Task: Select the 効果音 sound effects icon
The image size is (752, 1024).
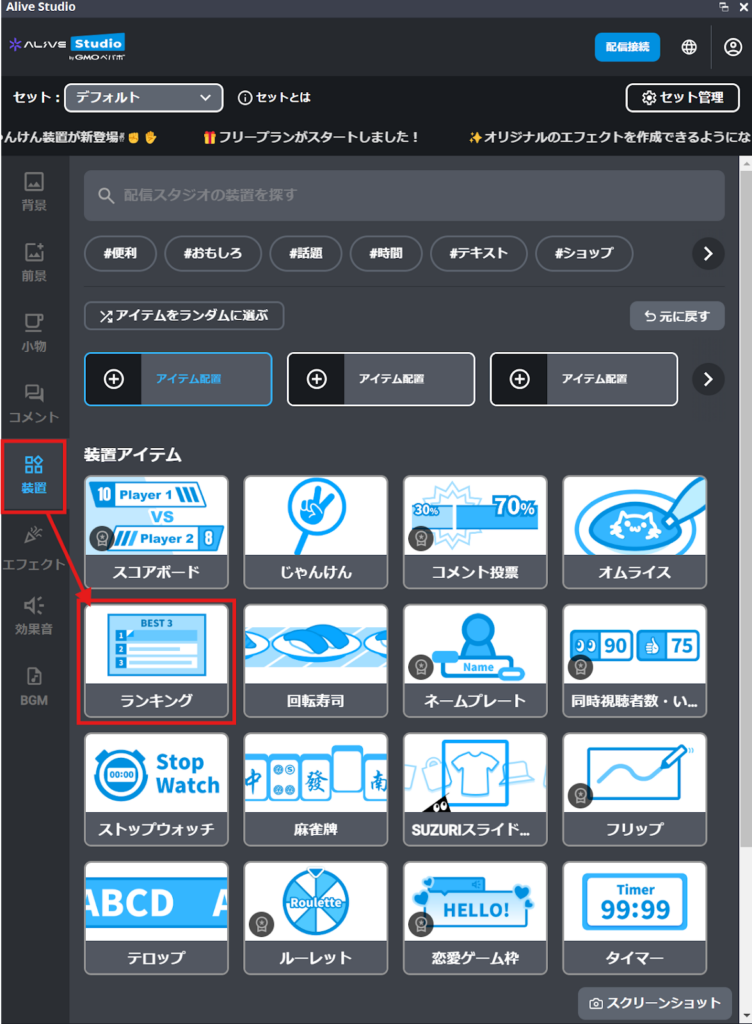Action: (x=34, y=616)
